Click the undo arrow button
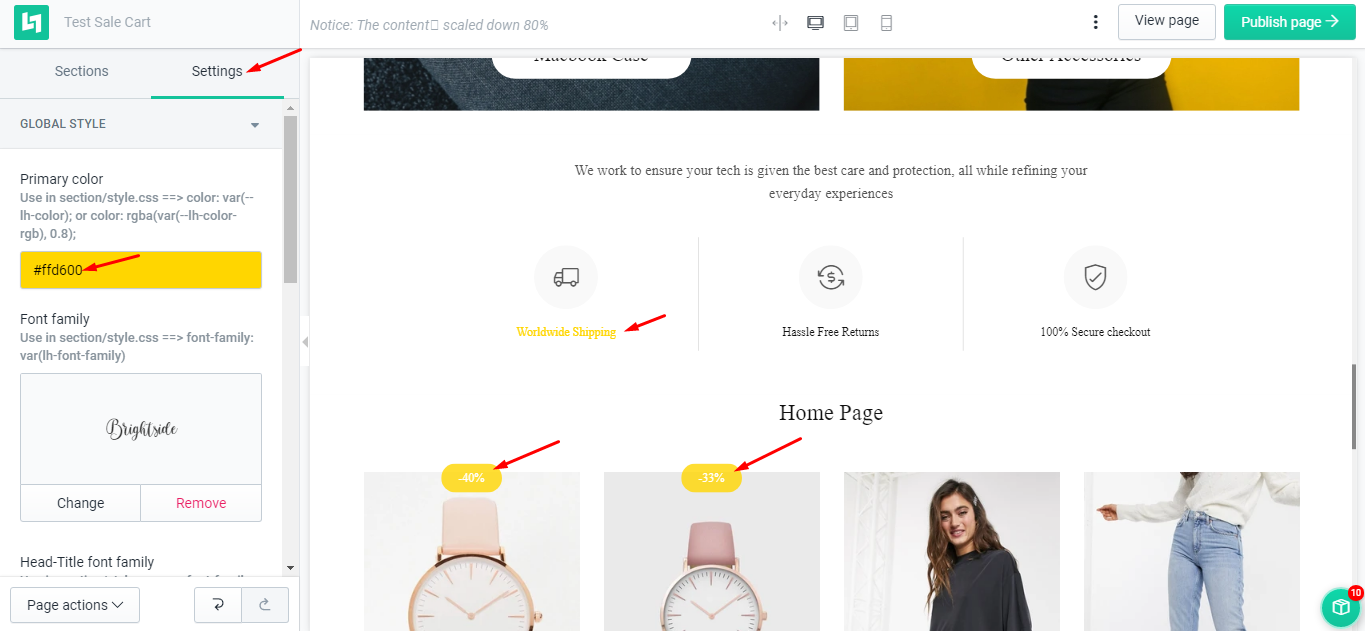This screenshot has width=1365, height=631. coord(217,605)
